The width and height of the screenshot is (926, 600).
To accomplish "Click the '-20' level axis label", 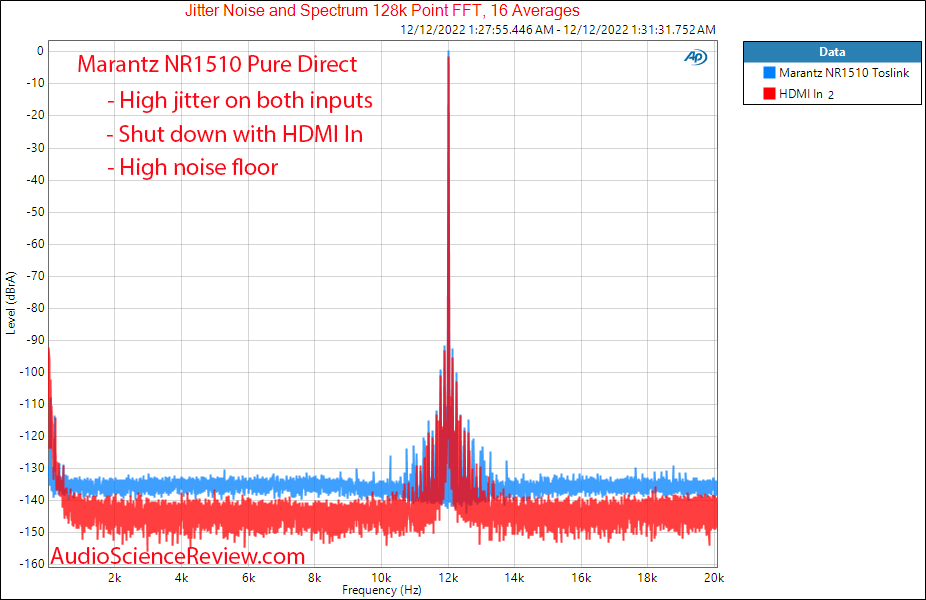I will (x=35, y=115).
